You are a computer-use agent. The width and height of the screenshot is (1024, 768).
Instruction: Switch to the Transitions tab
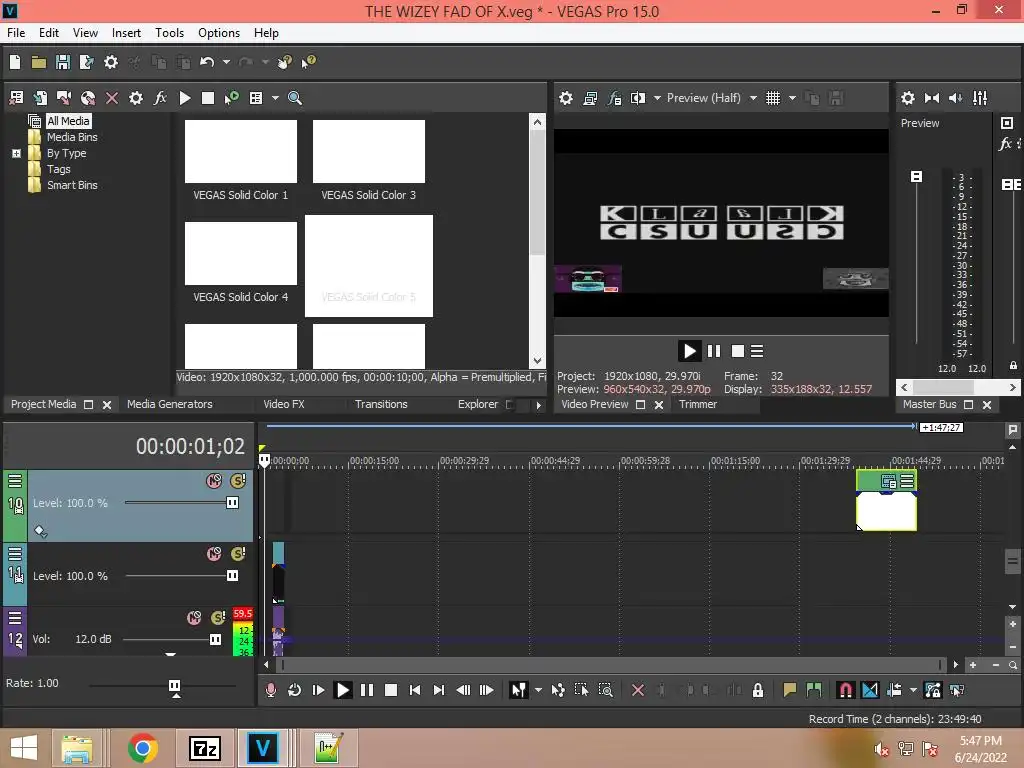381,404
